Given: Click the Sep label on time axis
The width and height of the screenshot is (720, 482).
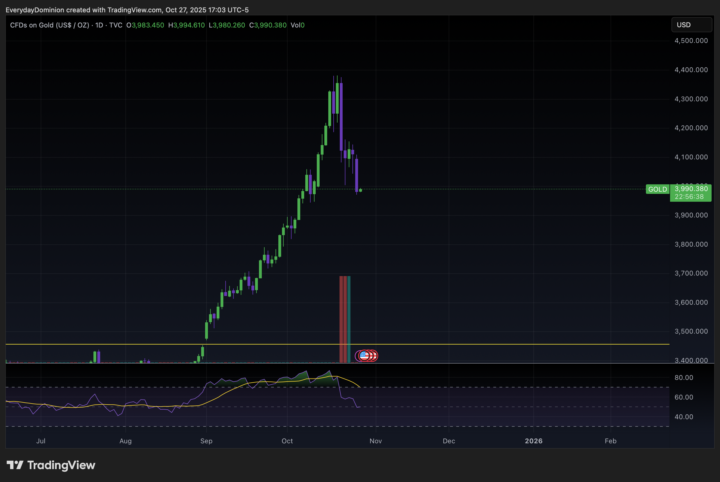Looking at the screenshot, I should tap(206, 441).
